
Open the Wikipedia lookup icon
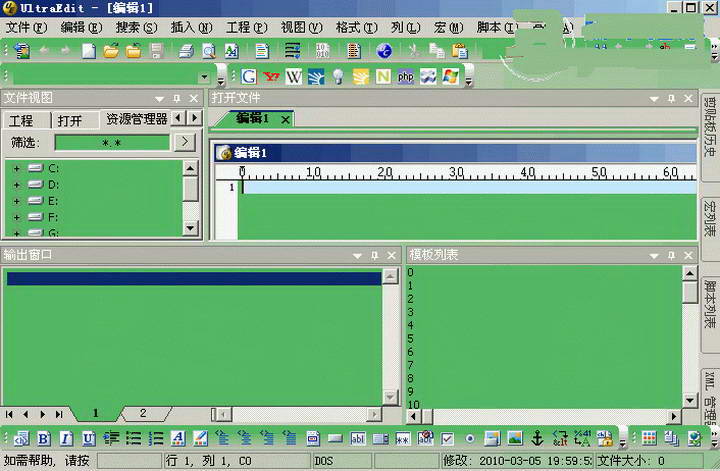294,76
